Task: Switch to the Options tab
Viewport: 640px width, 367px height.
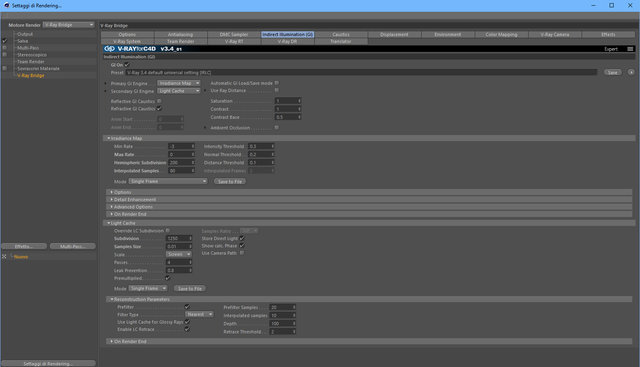Action: point(127,35)
